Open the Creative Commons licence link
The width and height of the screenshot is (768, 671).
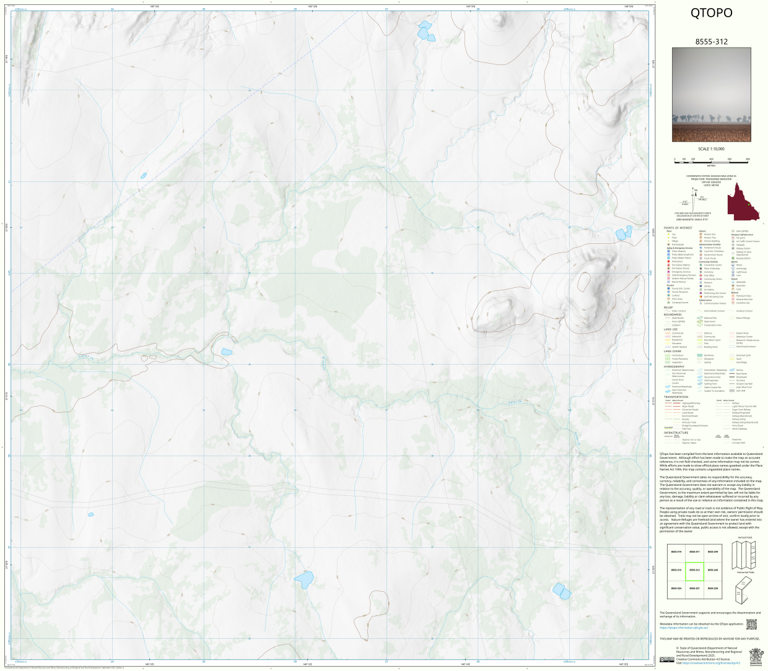pos(709,663)
